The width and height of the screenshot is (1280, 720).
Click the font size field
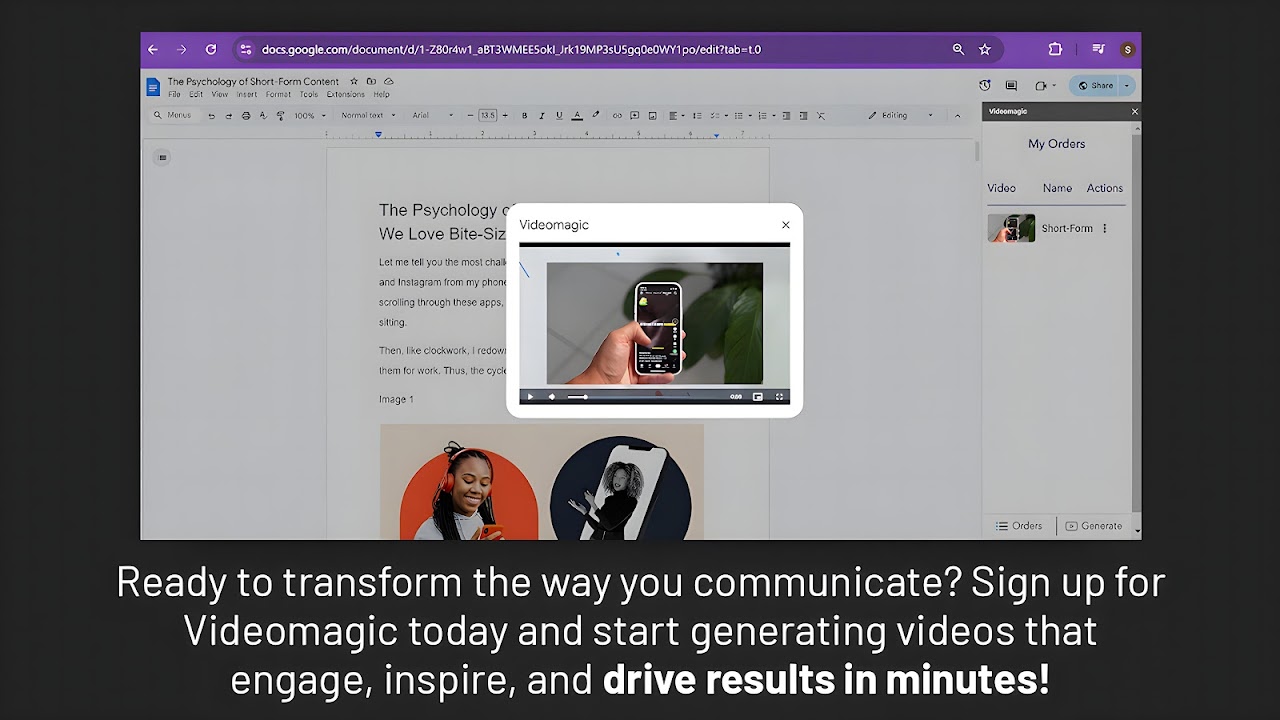(x=488, y=116)
